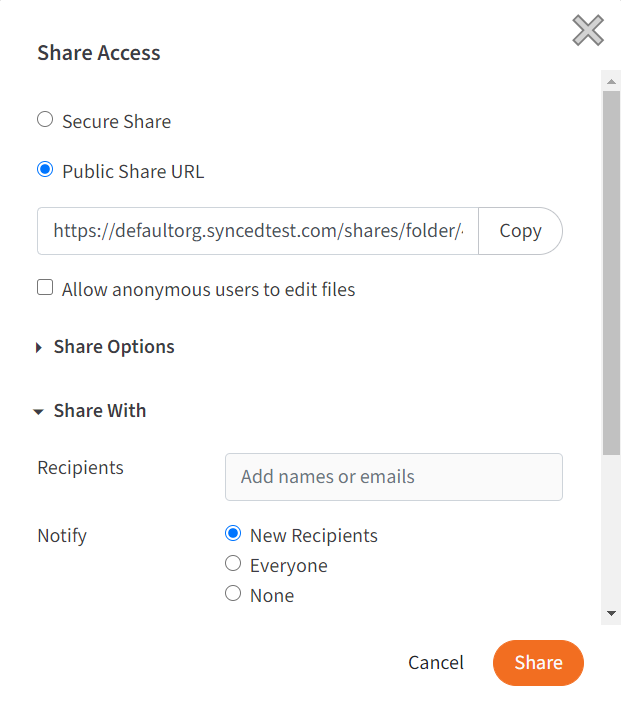The height and width of the screenshot is (728, 621).
Task: Click the share URL text field
Action: pos(258,231)
